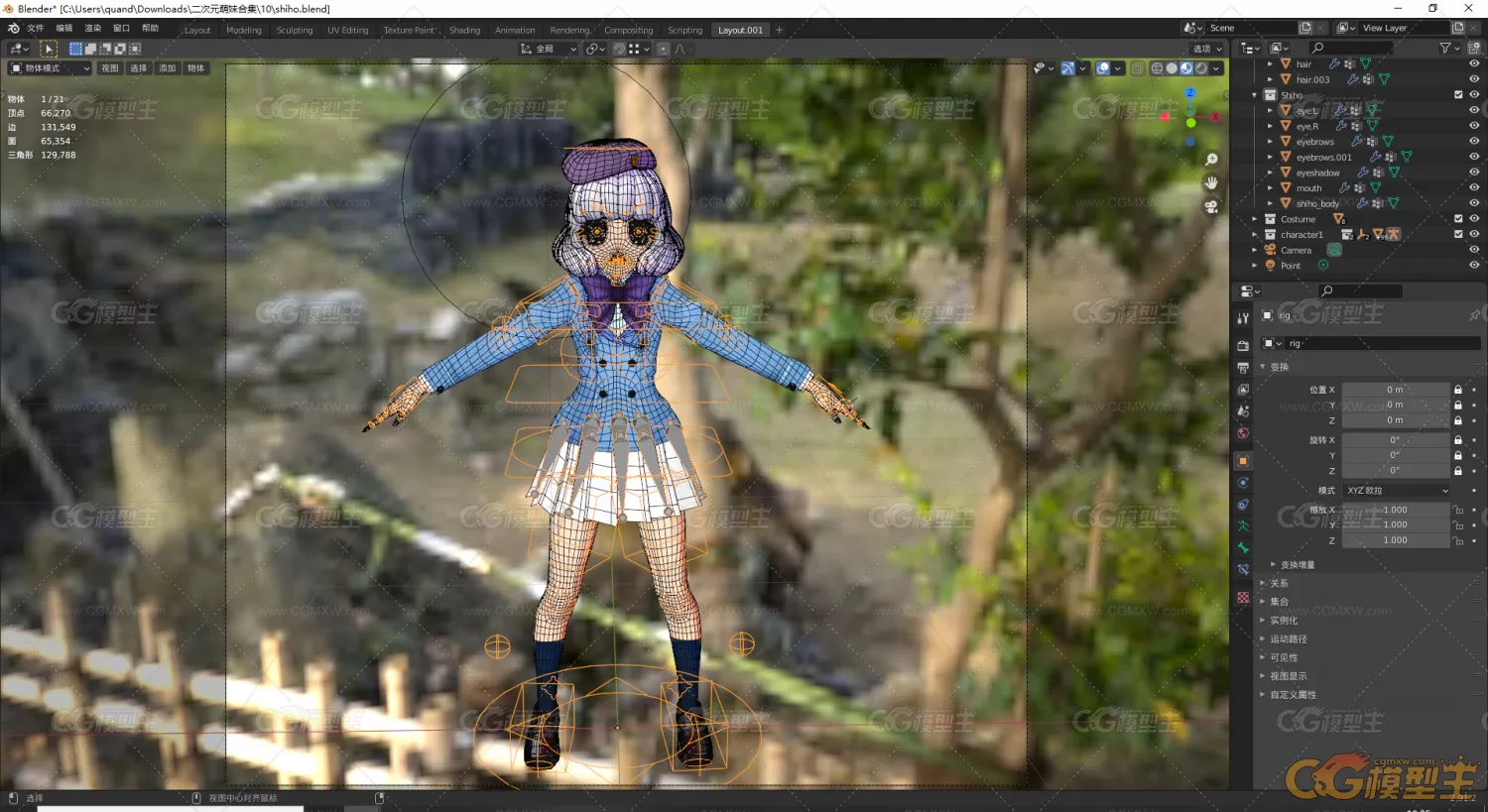Open the 选项 options dropdown in viewport header

pos(1207,49)
